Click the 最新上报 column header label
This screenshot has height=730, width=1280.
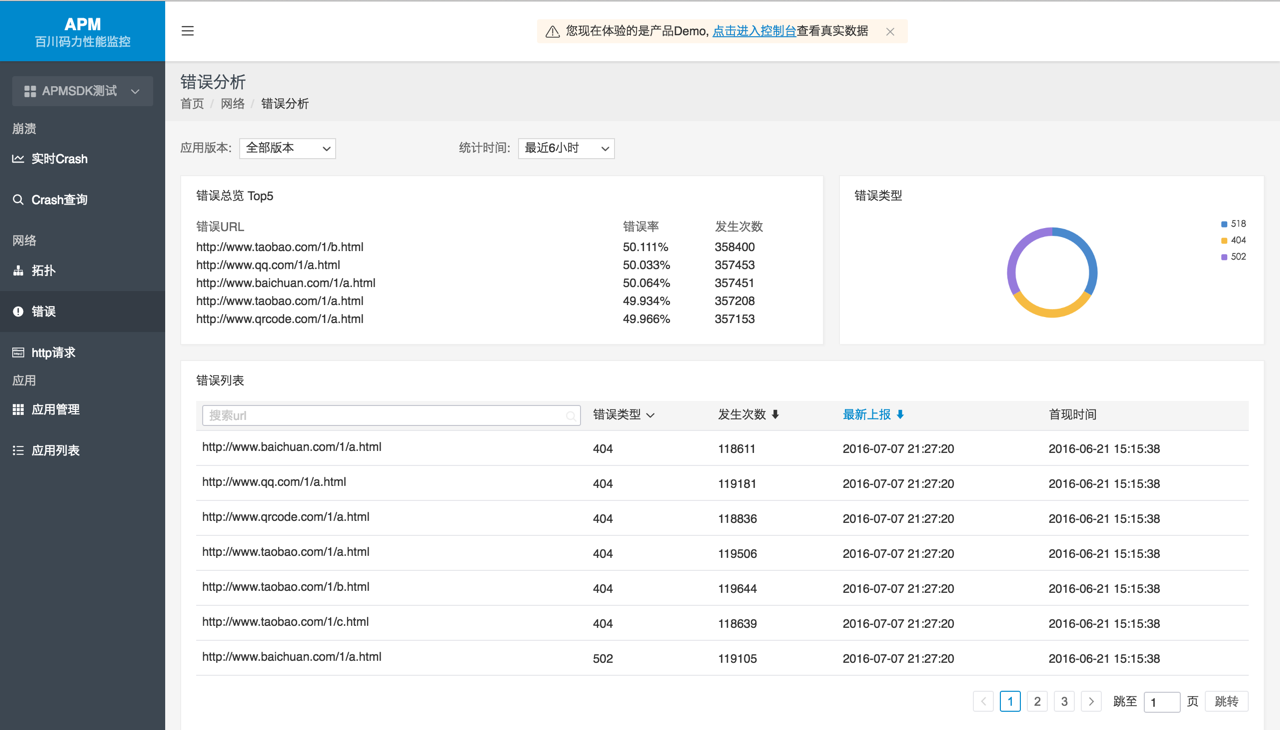point(867,415)
